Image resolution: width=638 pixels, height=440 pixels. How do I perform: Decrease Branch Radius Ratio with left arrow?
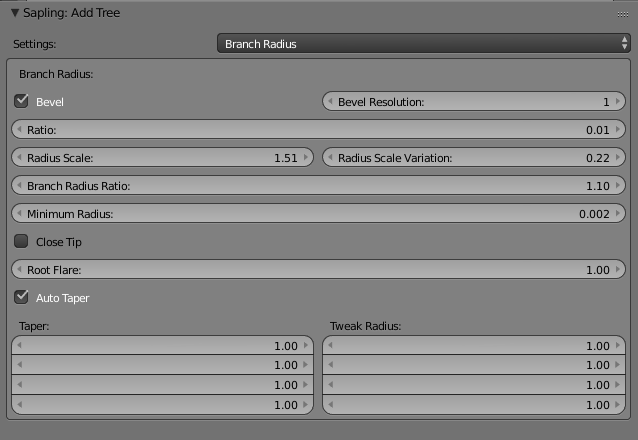(20, 186)
